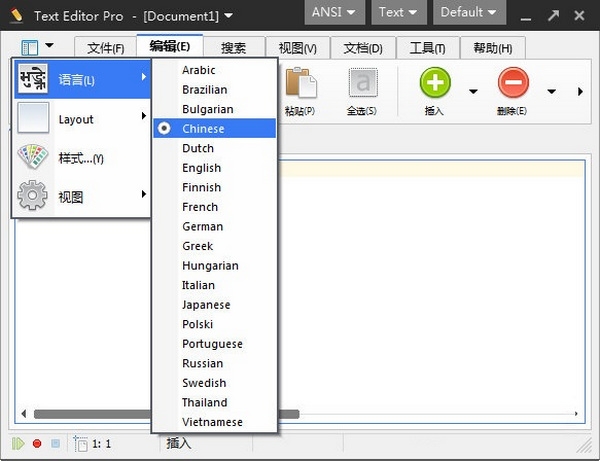Select French language
Viewport: 600px width, 461px height.
pyautogui.click(x=214, y=207)
